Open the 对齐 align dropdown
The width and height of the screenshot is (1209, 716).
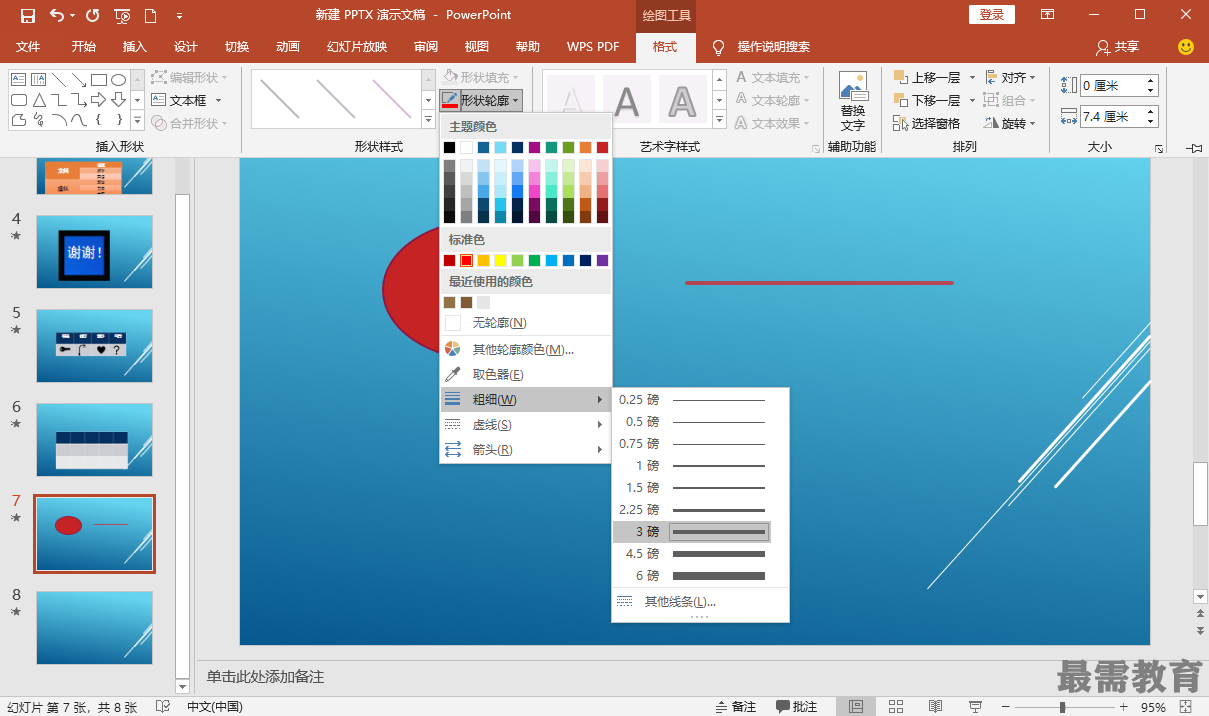click(1010, 77)
